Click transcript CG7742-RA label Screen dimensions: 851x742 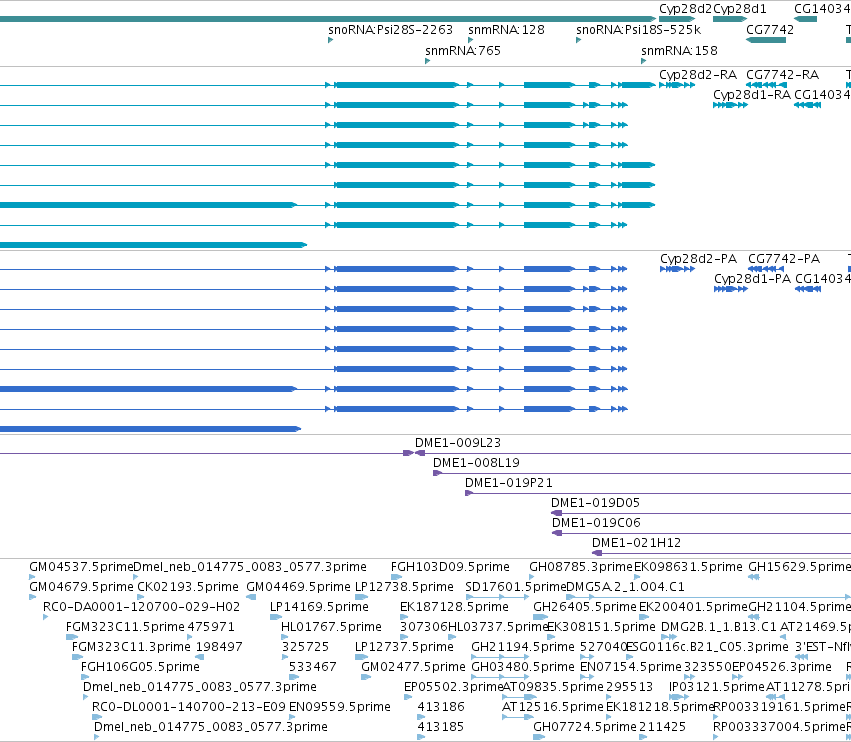pos(782,75)
